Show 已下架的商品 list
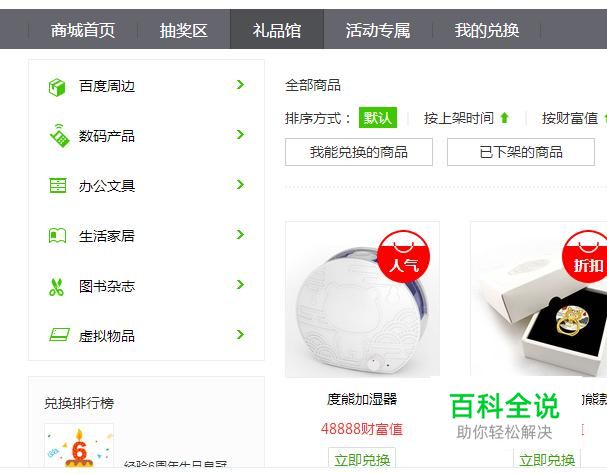This screenshot has width=607, height=474. (521, 152)
